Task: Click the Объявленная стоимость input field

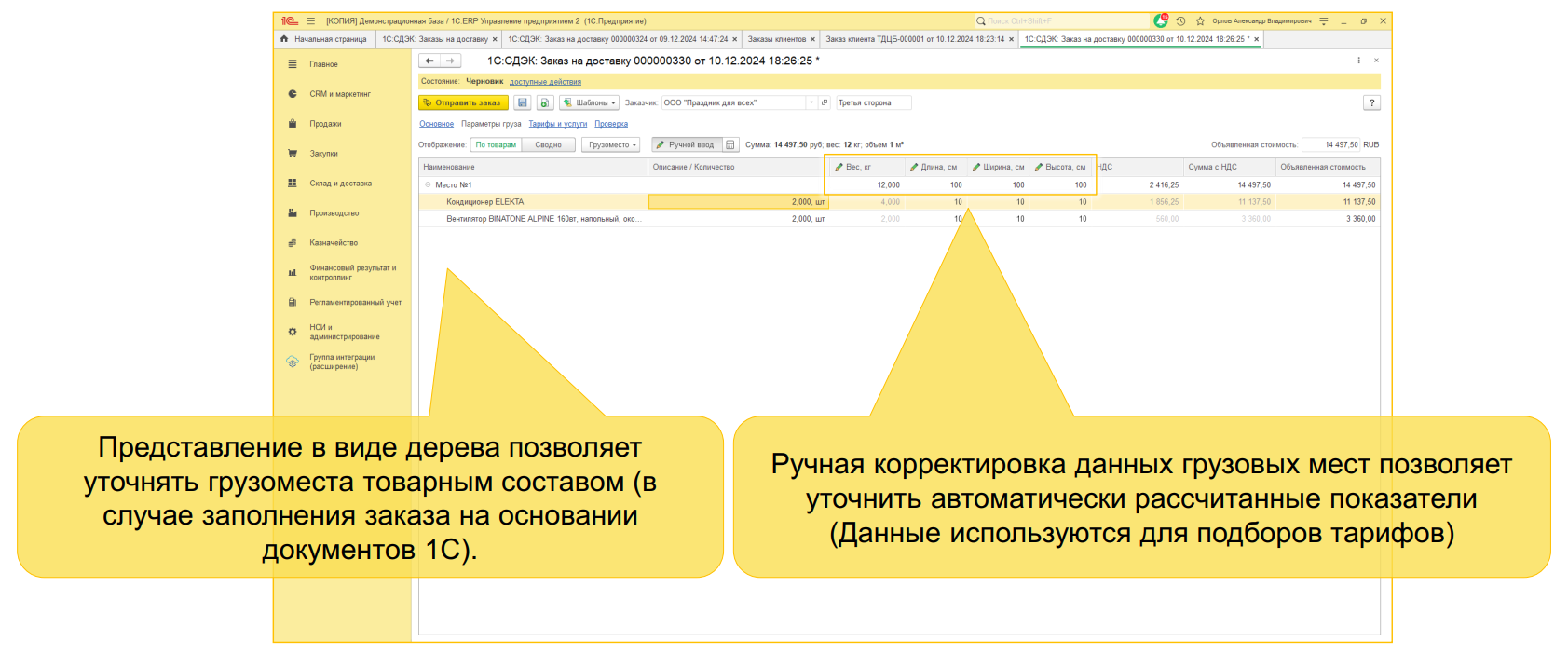Action: [1330, 144]
